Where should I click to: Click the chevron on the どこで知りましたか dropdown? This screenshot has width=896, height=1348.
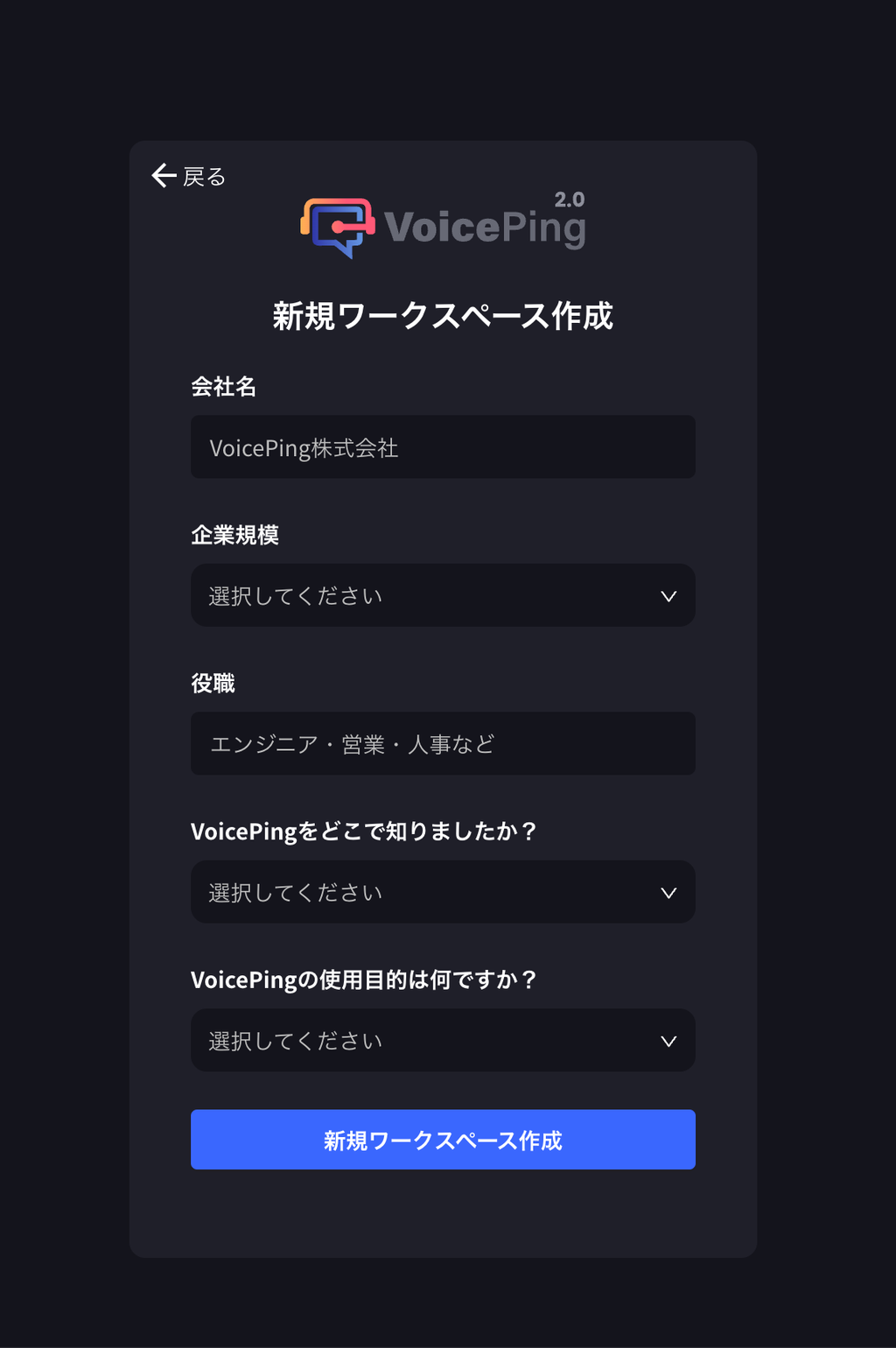pyautogui.click(x=668, y=892)
